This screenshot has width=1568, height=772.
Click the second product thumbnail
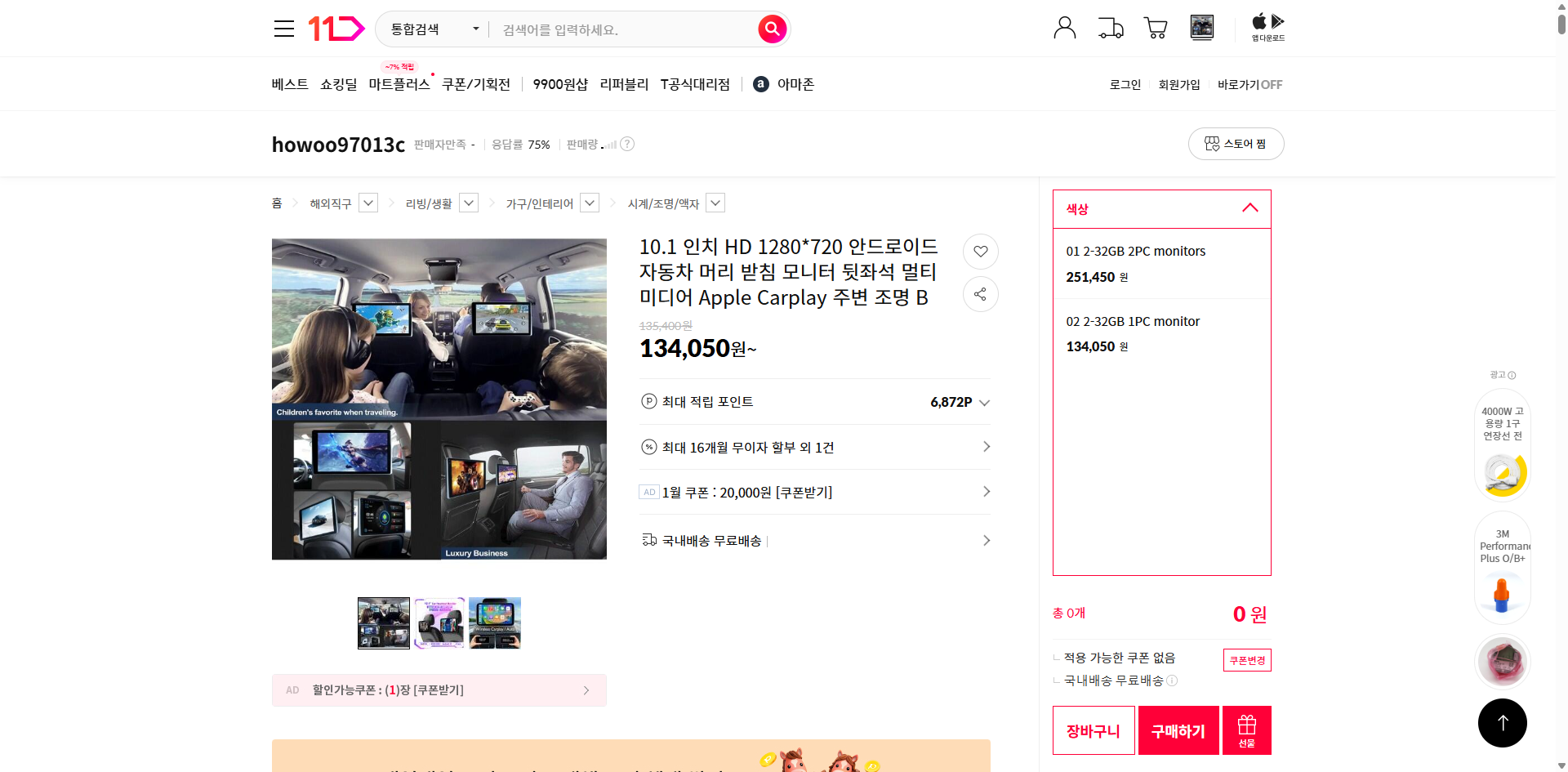click(439, 623)
